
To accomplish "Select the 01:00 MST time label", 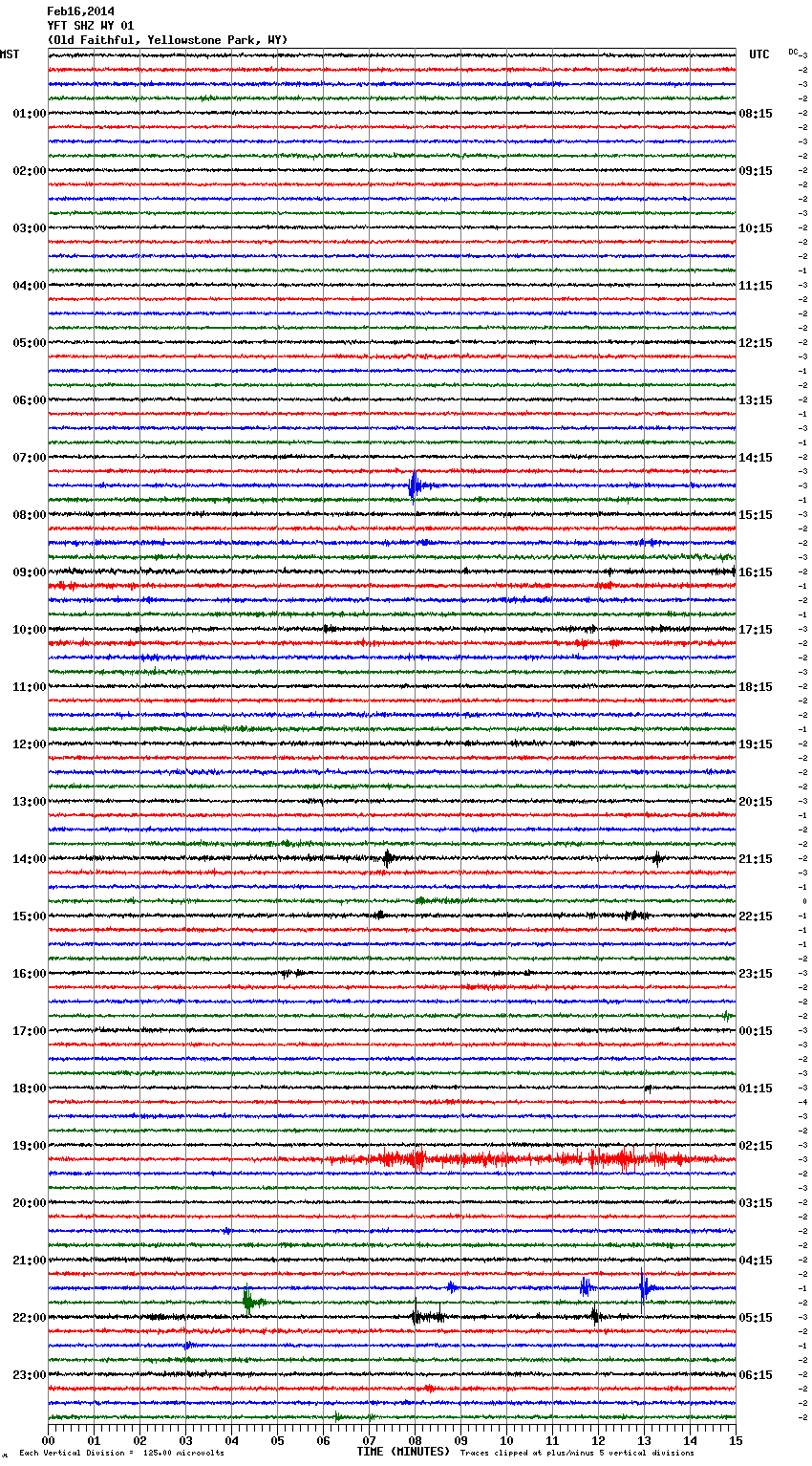I will point(29,114).
